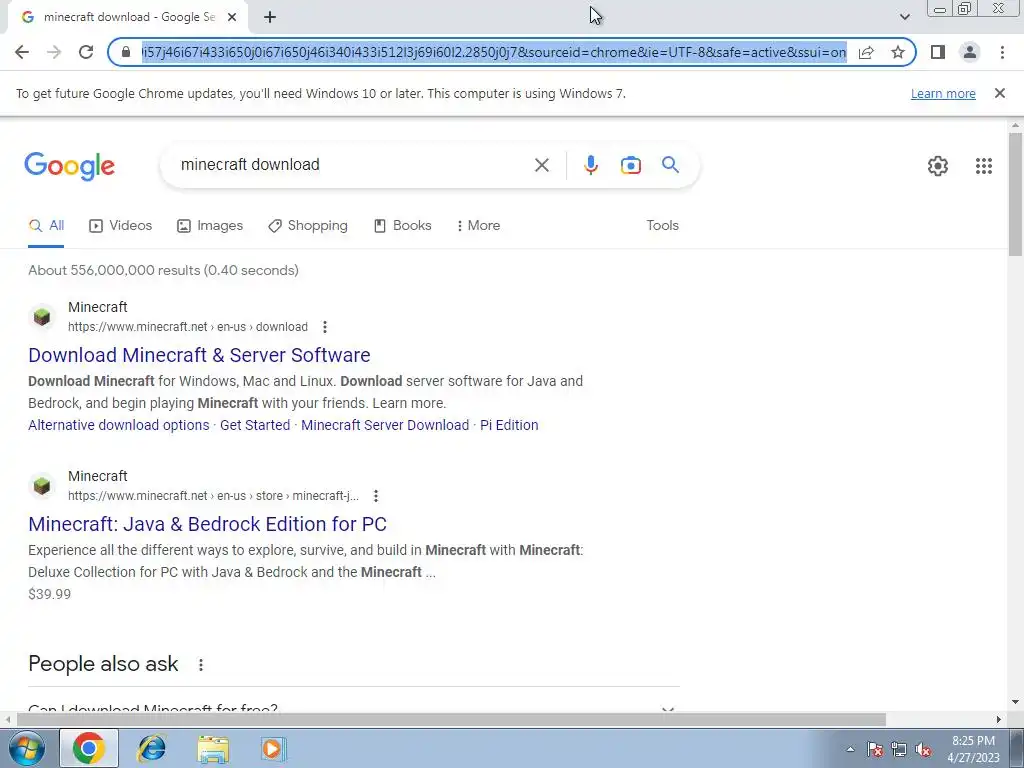Open the network status tray icon

tap(899, 750)
